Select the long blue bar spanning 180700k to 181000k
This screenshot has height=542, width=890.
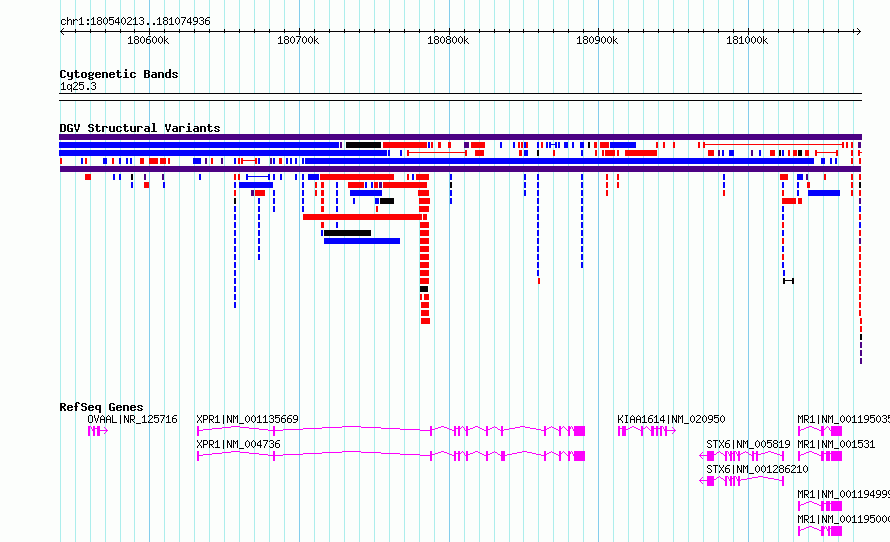[x=559, y=161]
